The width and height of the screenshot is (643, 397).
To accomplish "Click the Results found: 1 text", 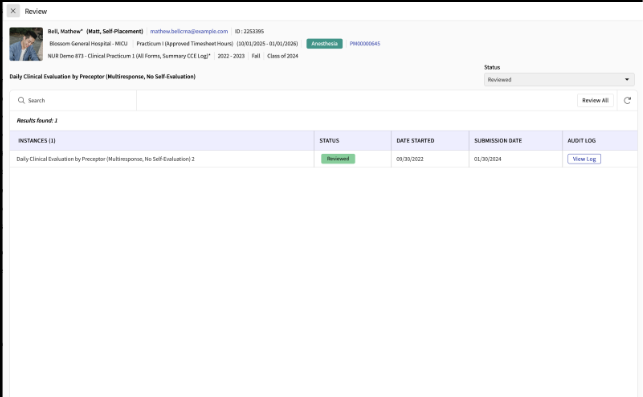I will 37,121.
